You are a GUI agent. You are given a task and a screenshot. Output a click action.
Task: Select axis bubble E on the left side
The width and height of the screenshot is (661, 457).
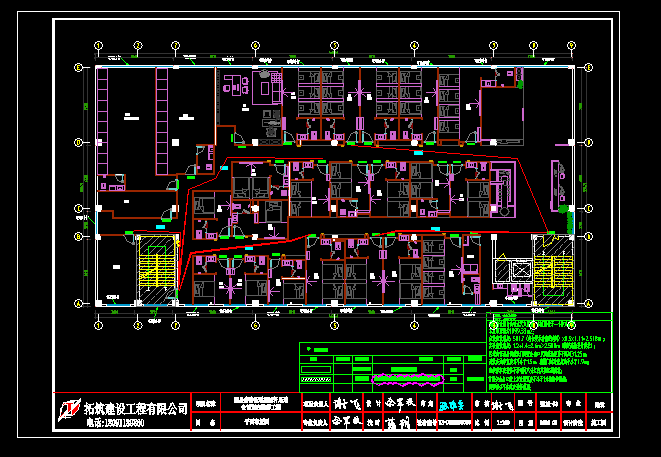(78, 67)
